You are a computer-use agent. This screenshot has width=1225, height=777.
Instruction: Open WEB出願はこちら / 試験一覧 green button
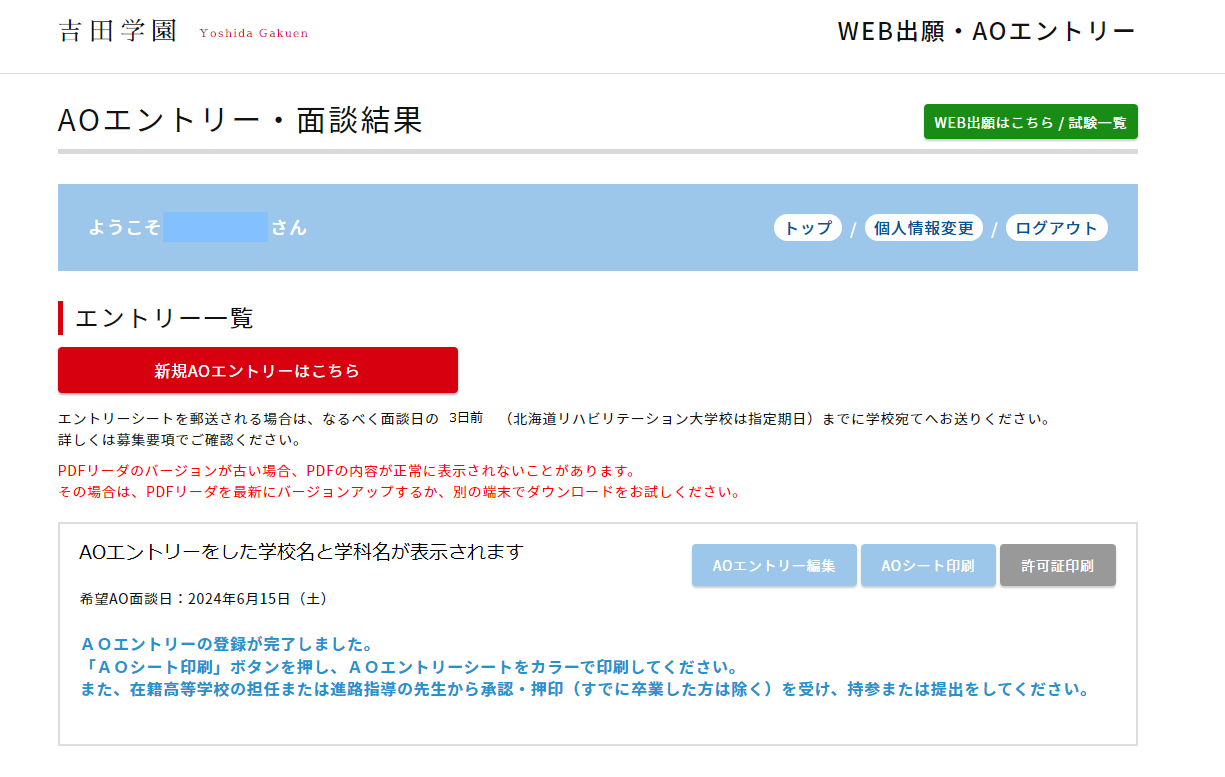(1030, 122)
